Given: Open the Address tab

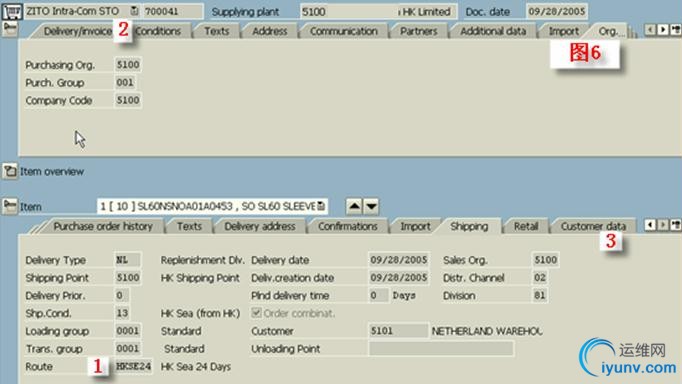Looking at the screenshot, I should click(270, 31).
